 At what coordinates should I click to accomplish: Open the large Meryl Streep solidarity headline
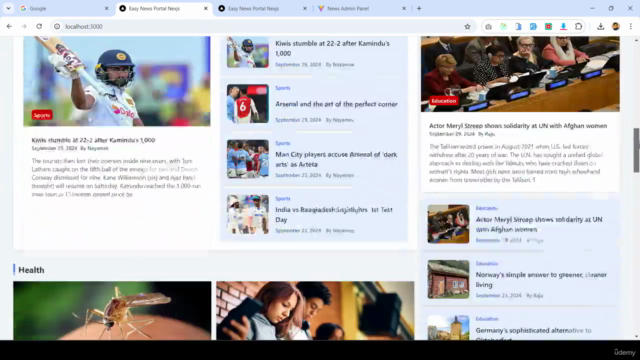518,126
